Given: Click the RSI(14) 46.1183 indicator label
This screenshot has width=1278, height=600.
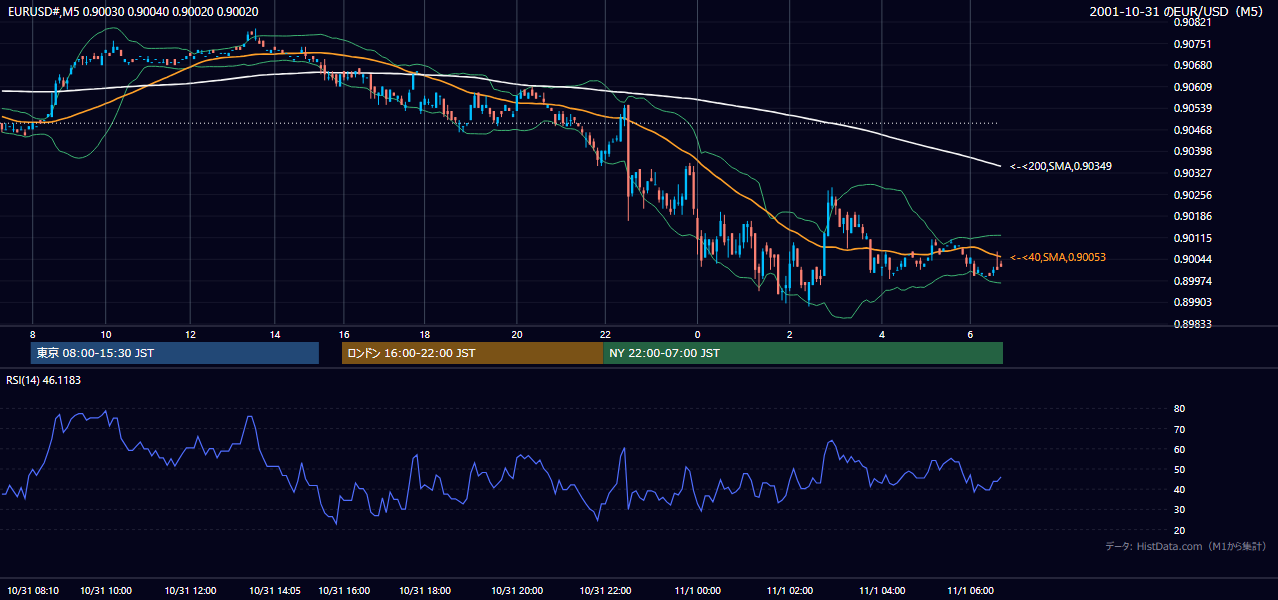Looking at the screenshot, I should click(x=43, y=380).
